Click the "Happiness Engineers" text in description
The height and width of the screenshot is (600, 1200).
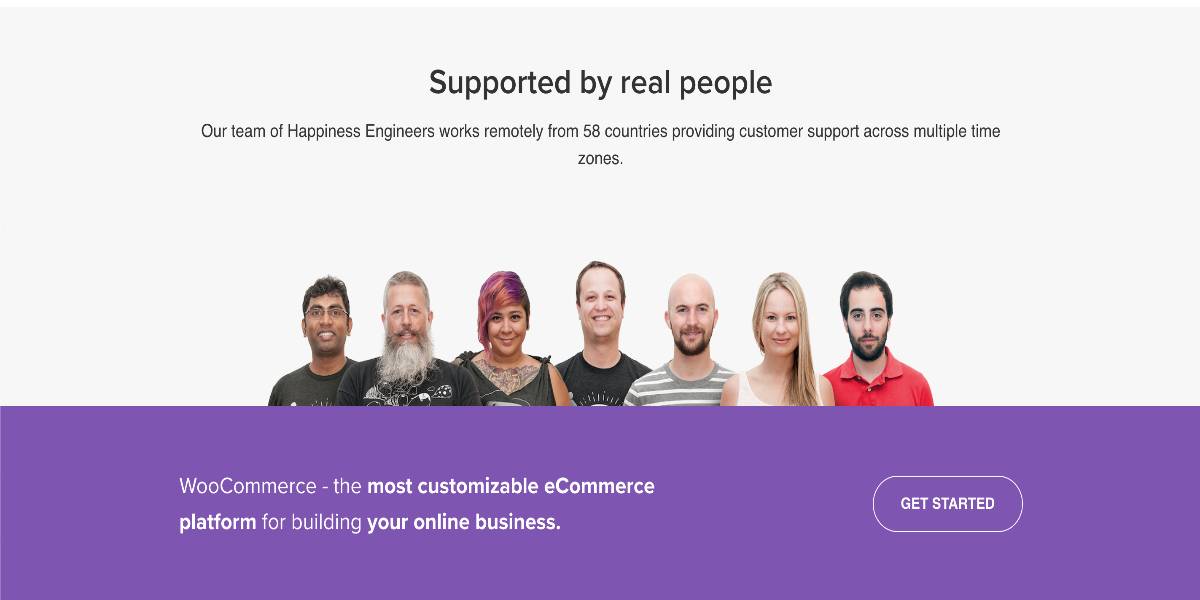click(x=361, y=131)
